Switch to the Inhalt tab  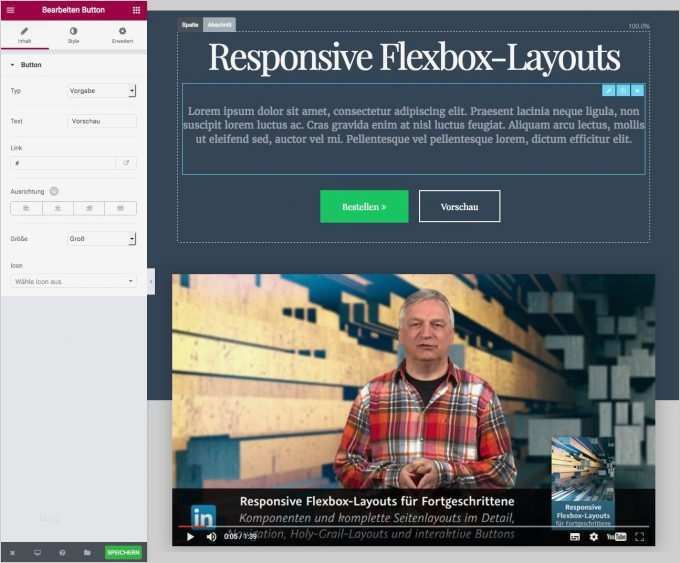[x=24, y=35]
